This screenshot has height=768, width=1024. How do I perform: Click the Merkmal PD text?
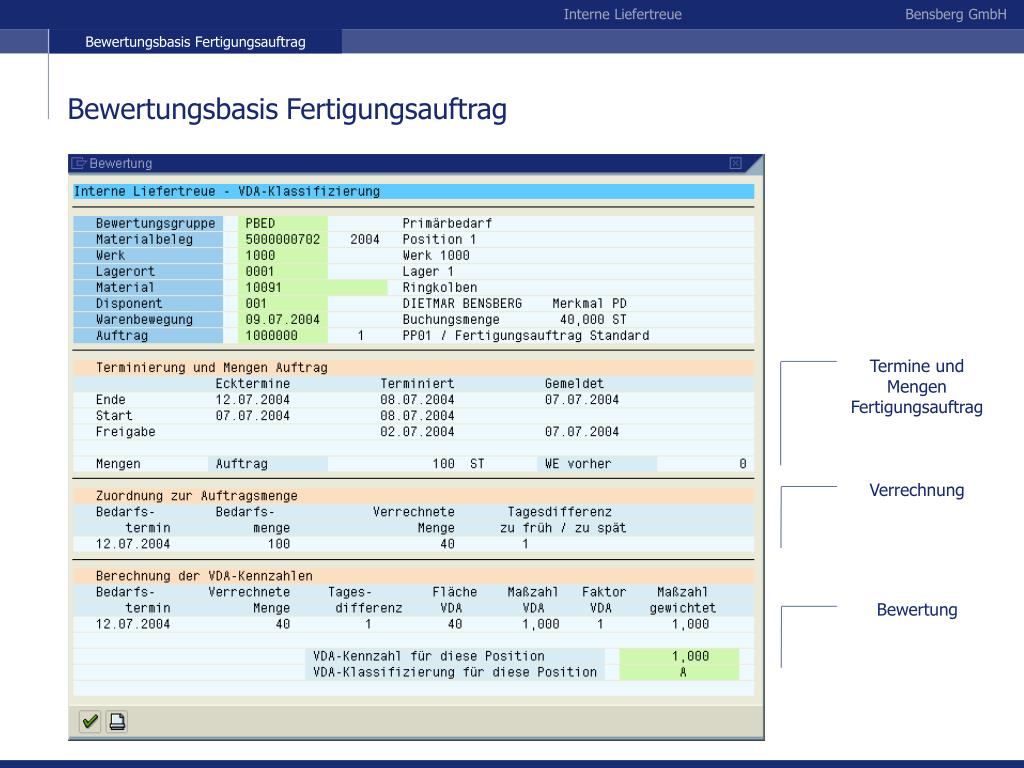(x=589, y=304)
